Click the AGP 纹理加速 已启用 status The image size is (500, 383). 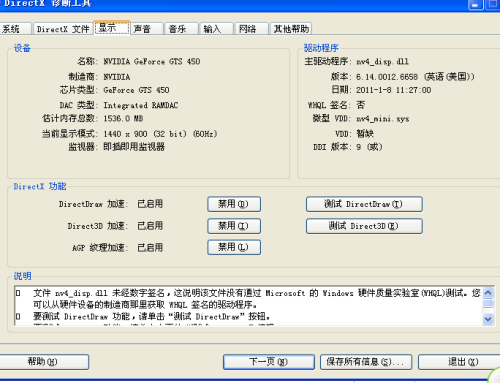click(150, 248)
